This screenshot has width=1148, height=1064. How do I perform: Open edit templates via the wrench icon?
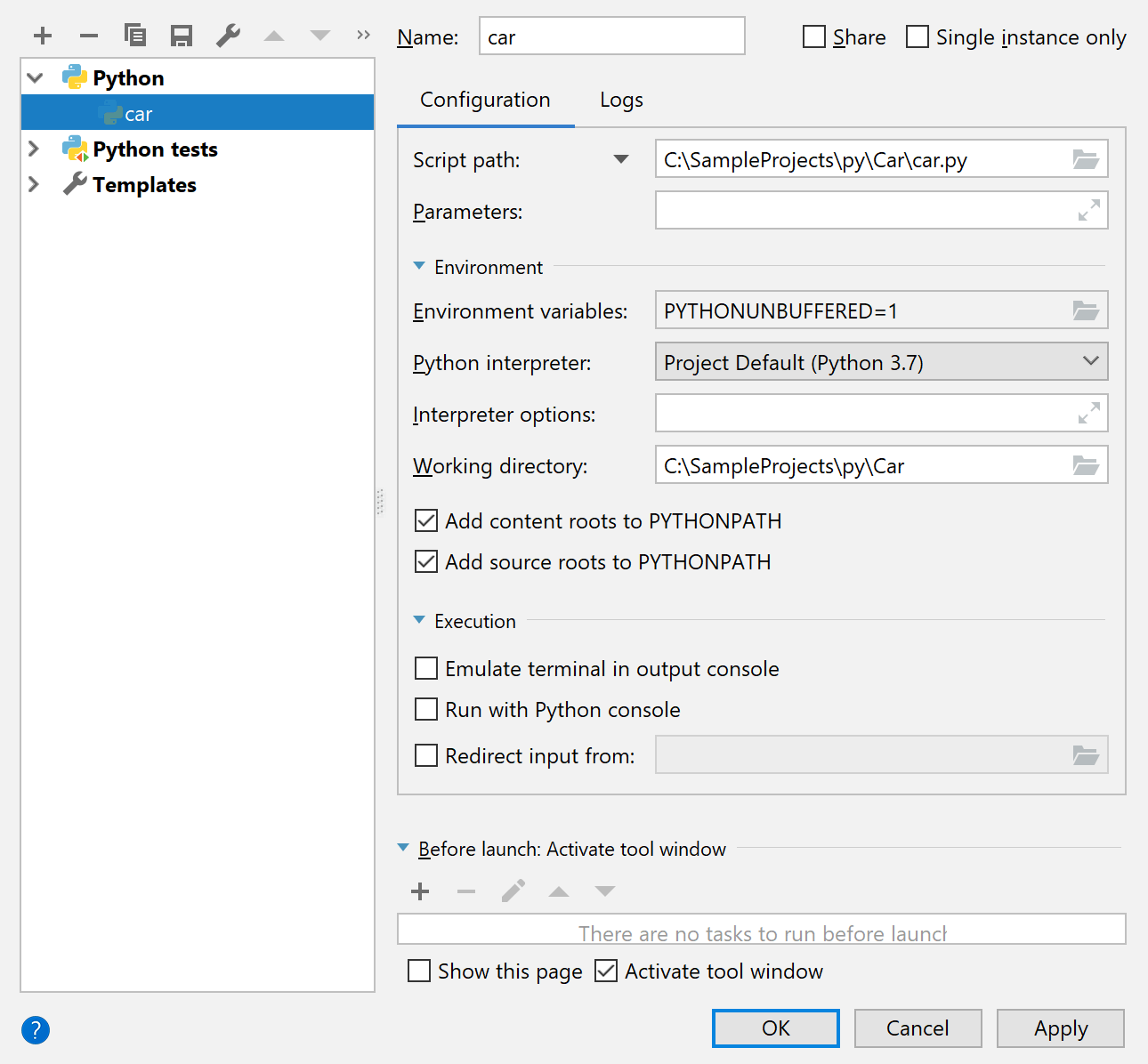coord(228,36)
